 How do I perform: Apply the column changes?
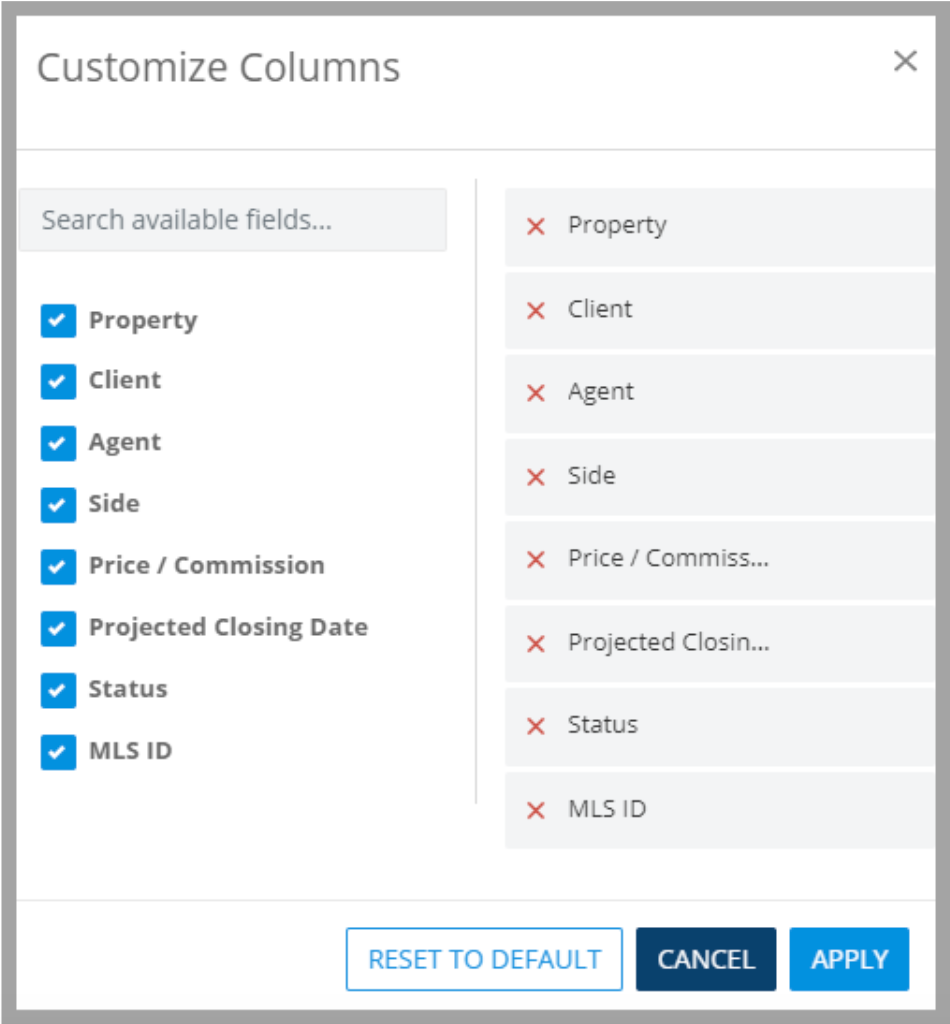click(x=848, y=958)
